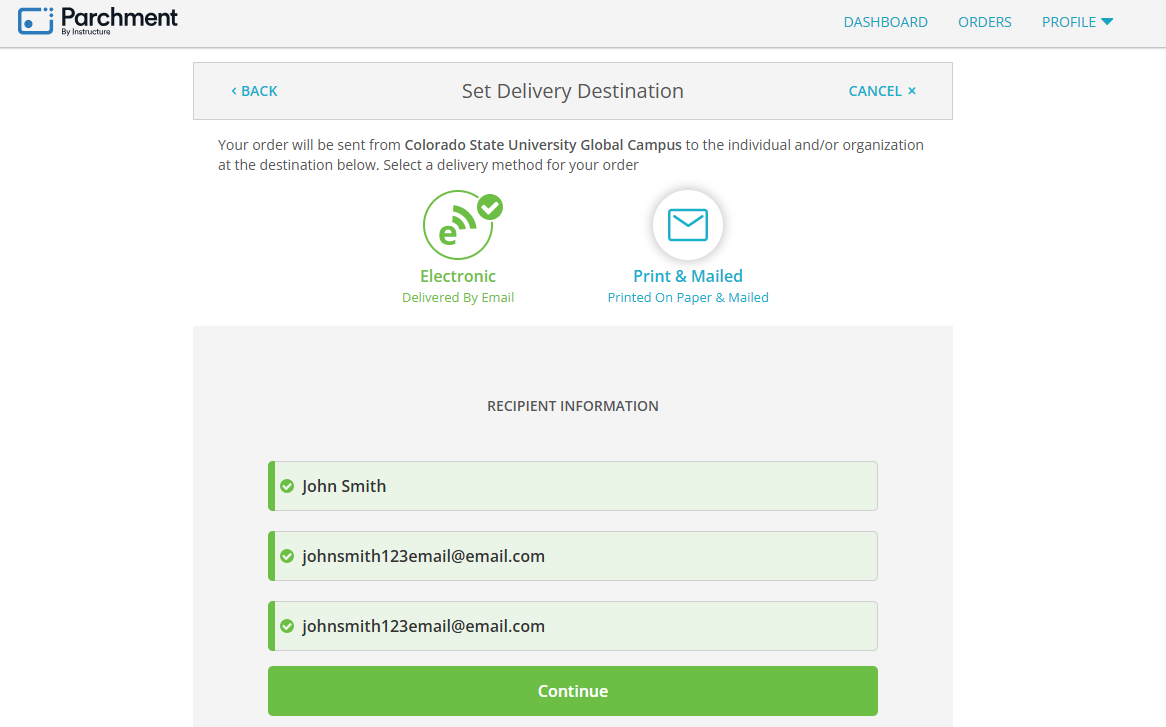Image resolution: width=1166 pixels, height=727 pixels.
Task: Expand the Profile dropdown arrow
Action: tap(1107, 22)
